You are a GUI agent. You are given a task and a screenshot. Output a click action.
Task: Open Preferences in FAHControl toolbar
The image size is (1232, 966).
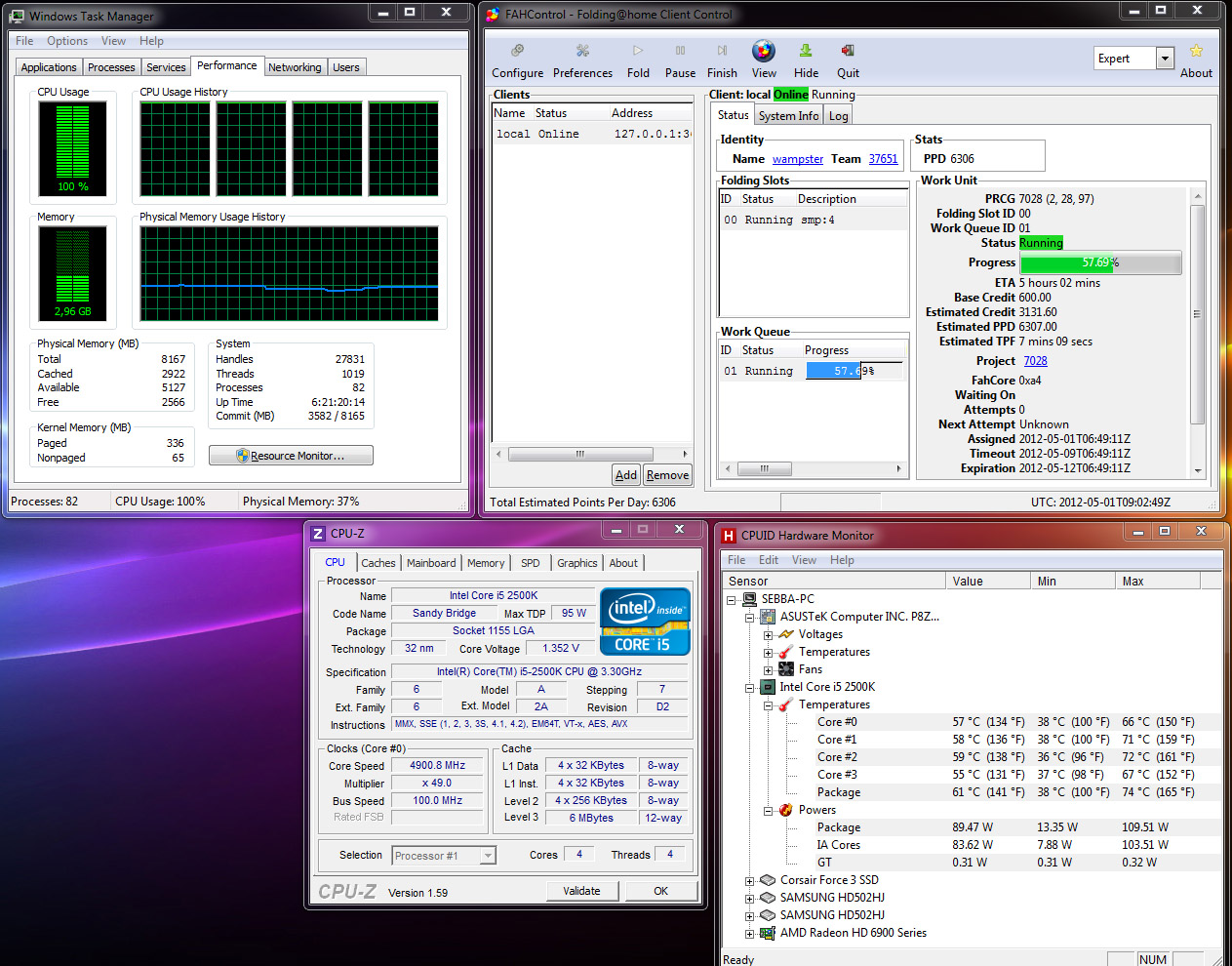[582, 51]
